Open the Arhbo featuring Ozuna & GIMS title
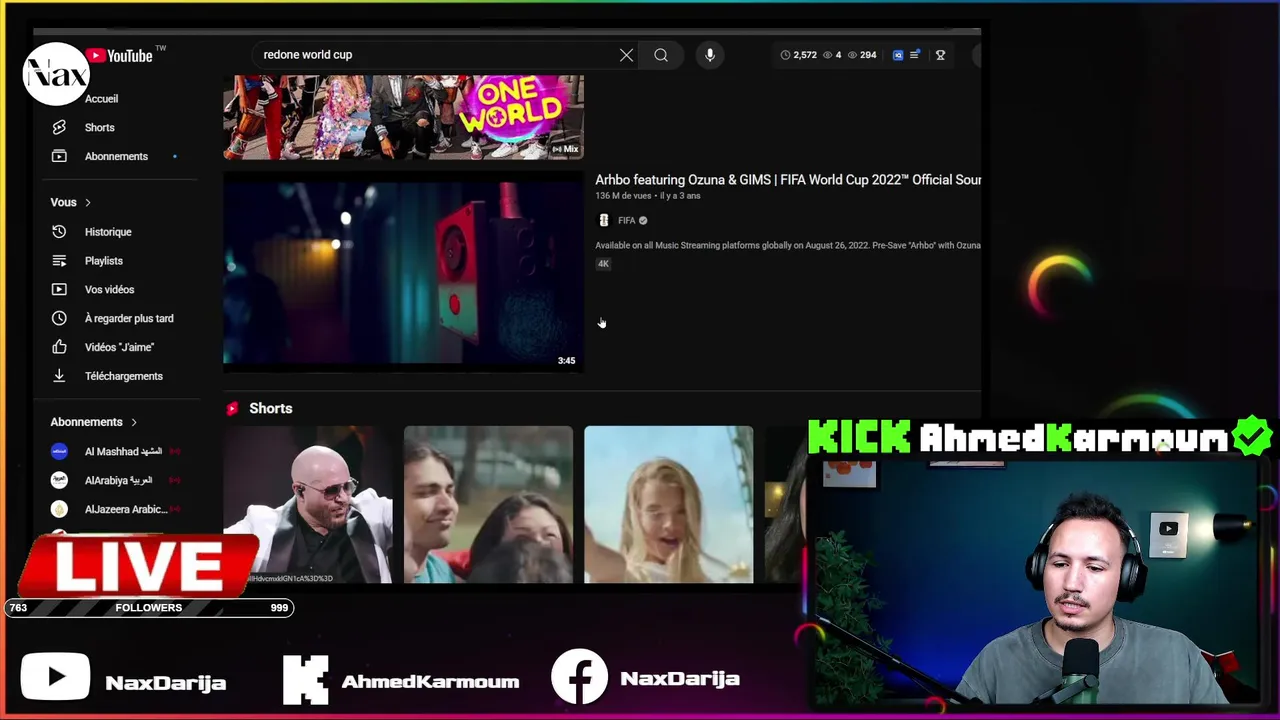Screen dimensions: 1280x720 point(788,180)
